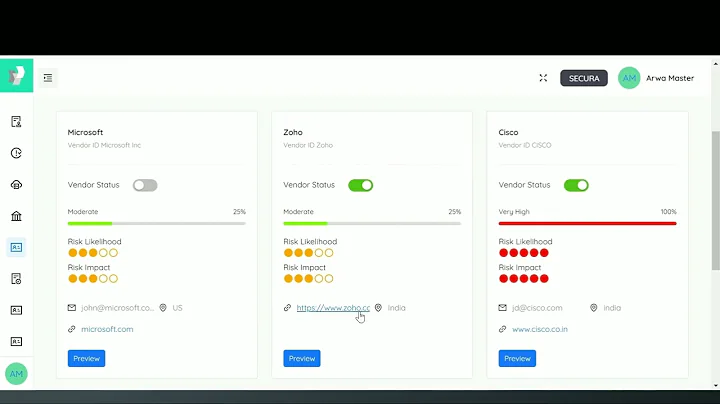Click the fullscreen expand icon

(543, 78)
